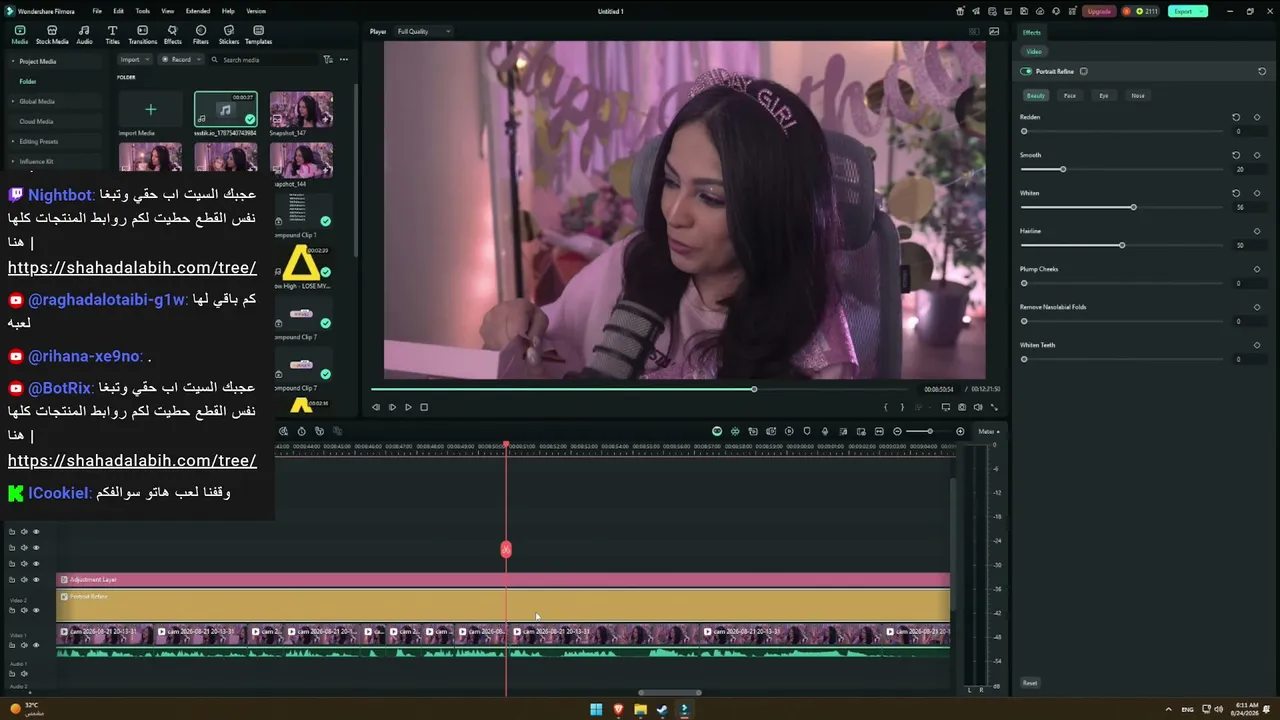
Task: Mute the Audio 1 track
Action: click(x=24, y=673)
